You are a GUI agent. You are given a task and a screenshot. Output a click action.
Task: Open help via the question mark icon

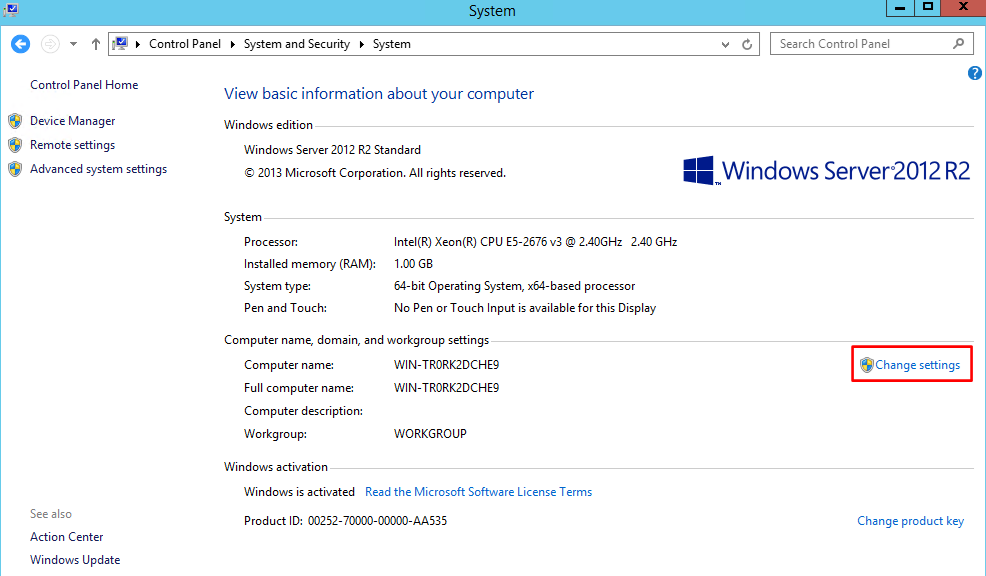point(975,74)
